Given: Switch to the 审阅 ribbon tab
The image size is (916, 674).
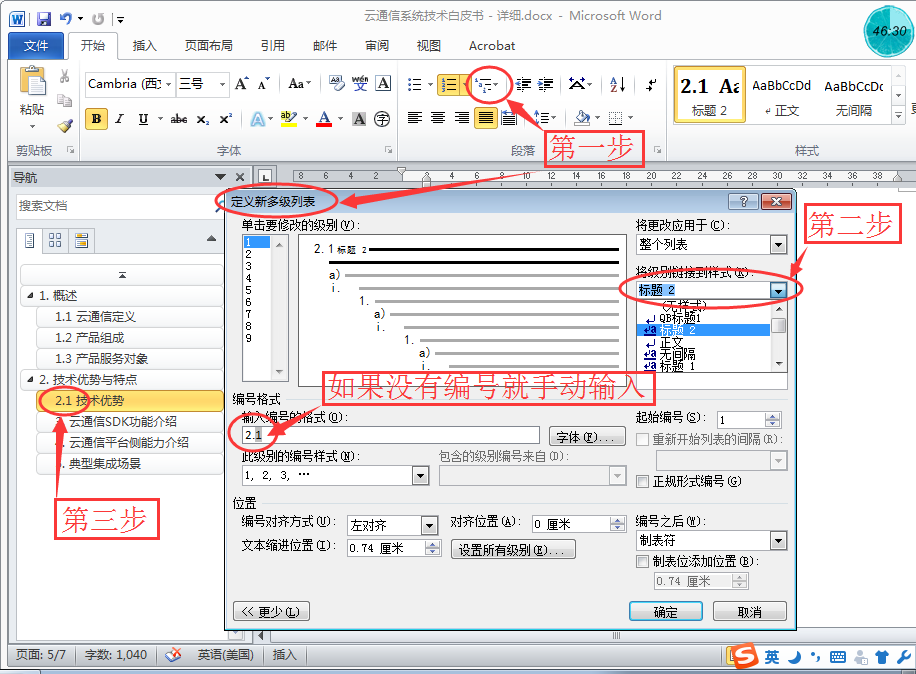Looking at the screenshot, I should [377, 46].
